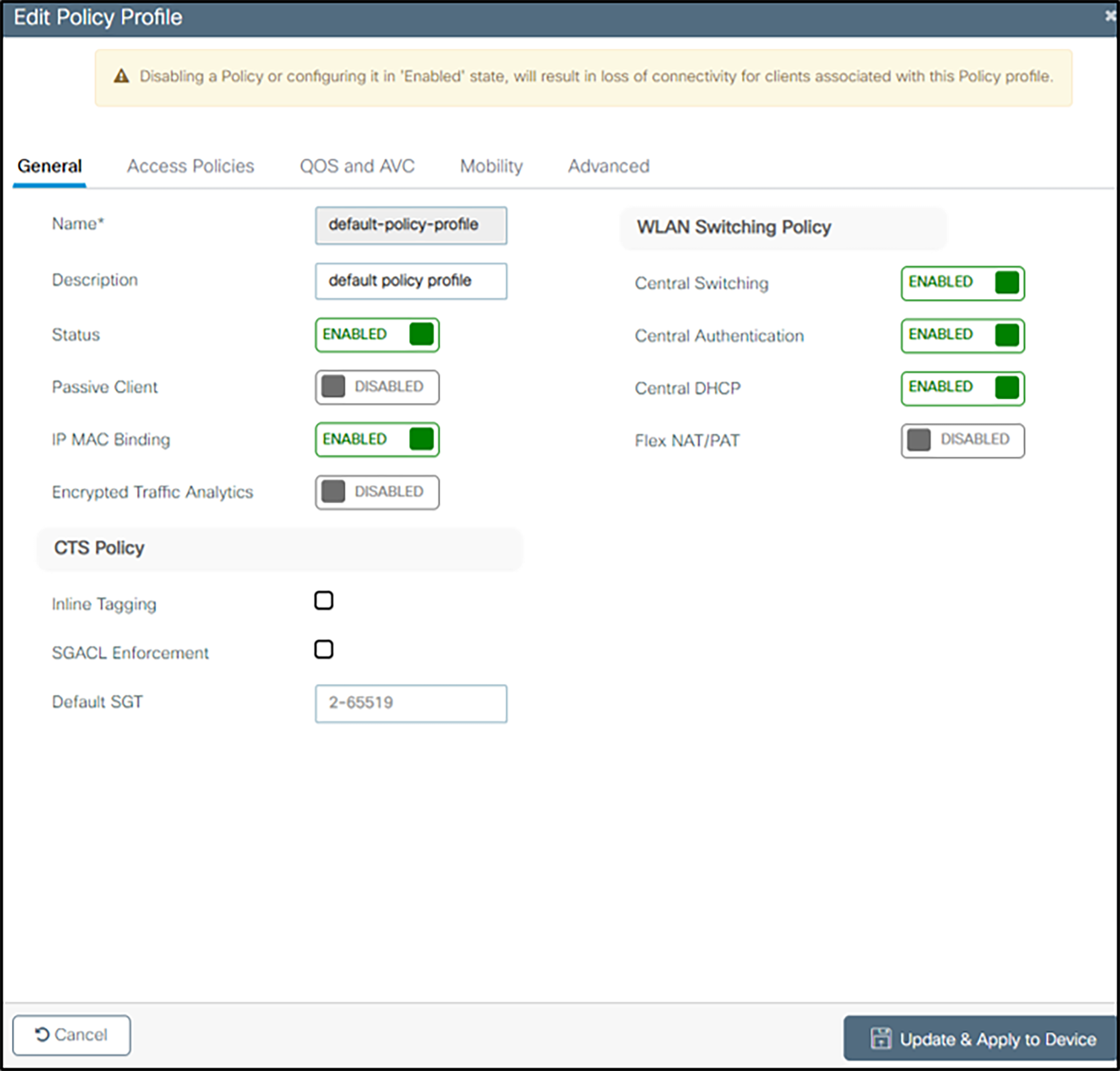The height and width of the screenshot is (1071, 1120).
Task: Check the SGACL Enforcement checkbox
Action: (324, 649)
